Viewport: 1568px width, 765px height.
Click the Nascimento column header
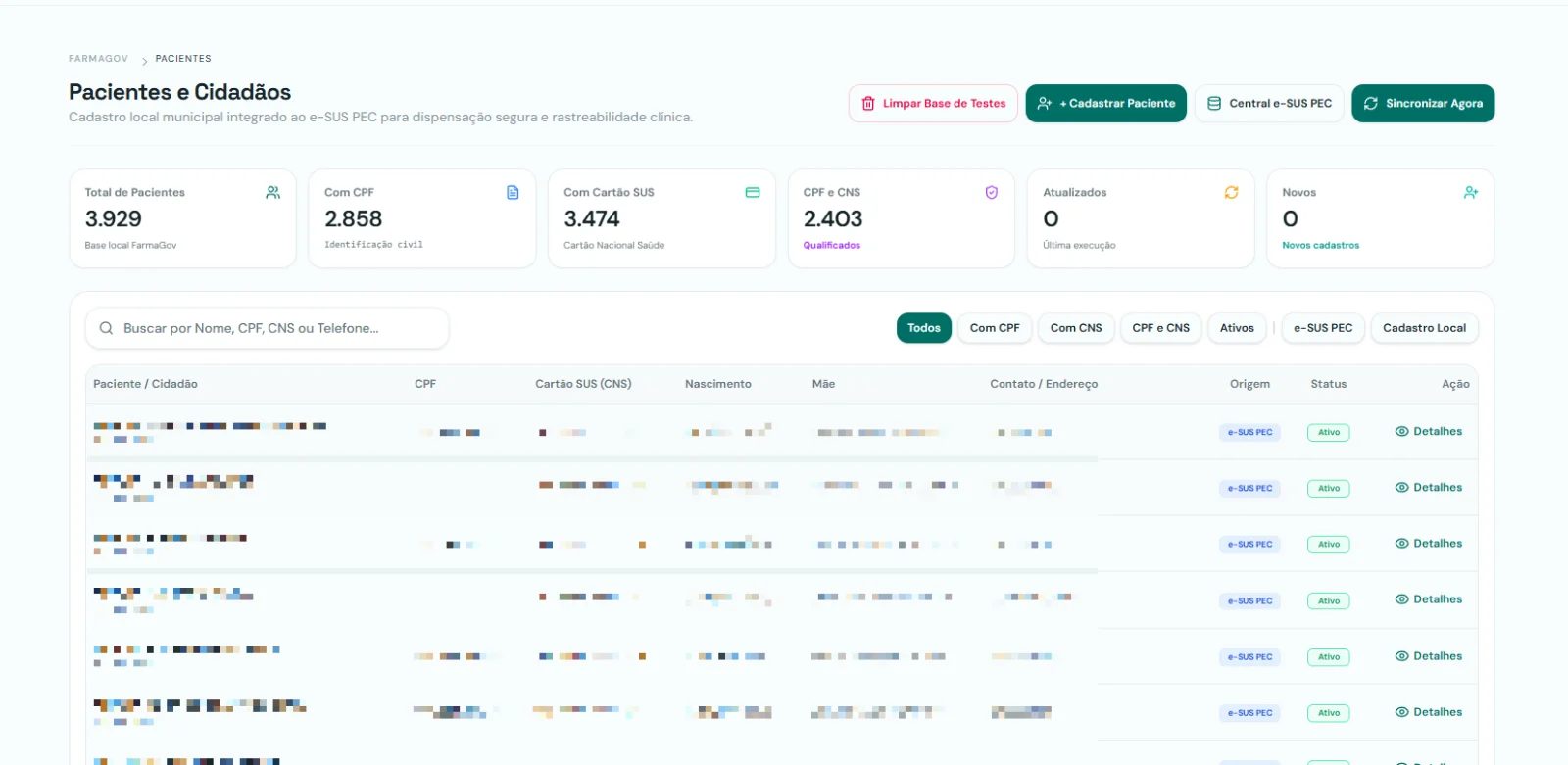point(718,384)
